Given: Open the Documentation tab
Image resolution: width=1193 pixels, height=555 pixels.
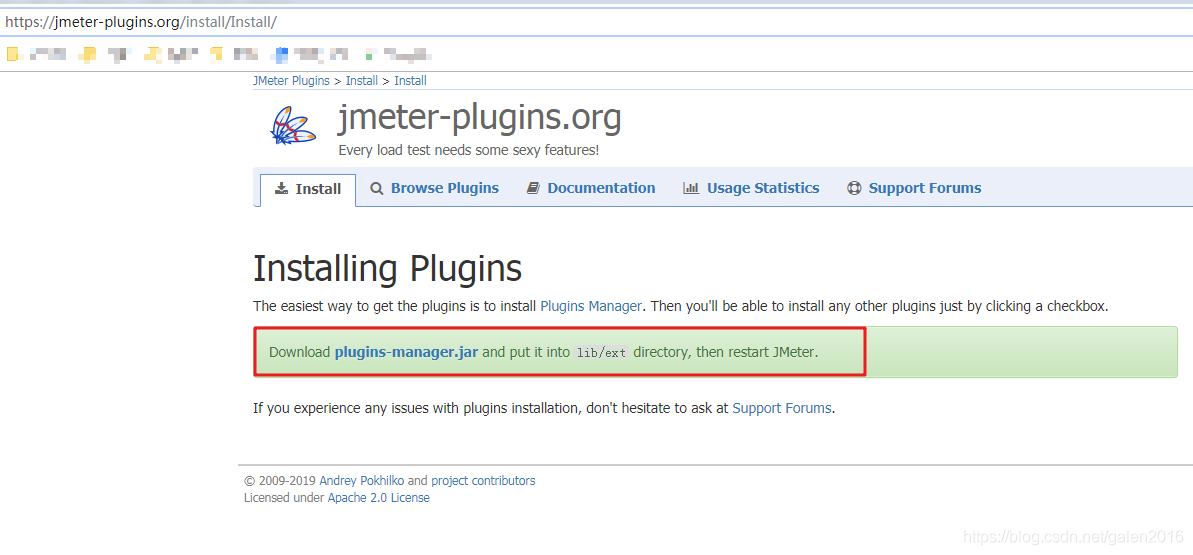Looking at the screenshot, I should [x=591, y=188].
